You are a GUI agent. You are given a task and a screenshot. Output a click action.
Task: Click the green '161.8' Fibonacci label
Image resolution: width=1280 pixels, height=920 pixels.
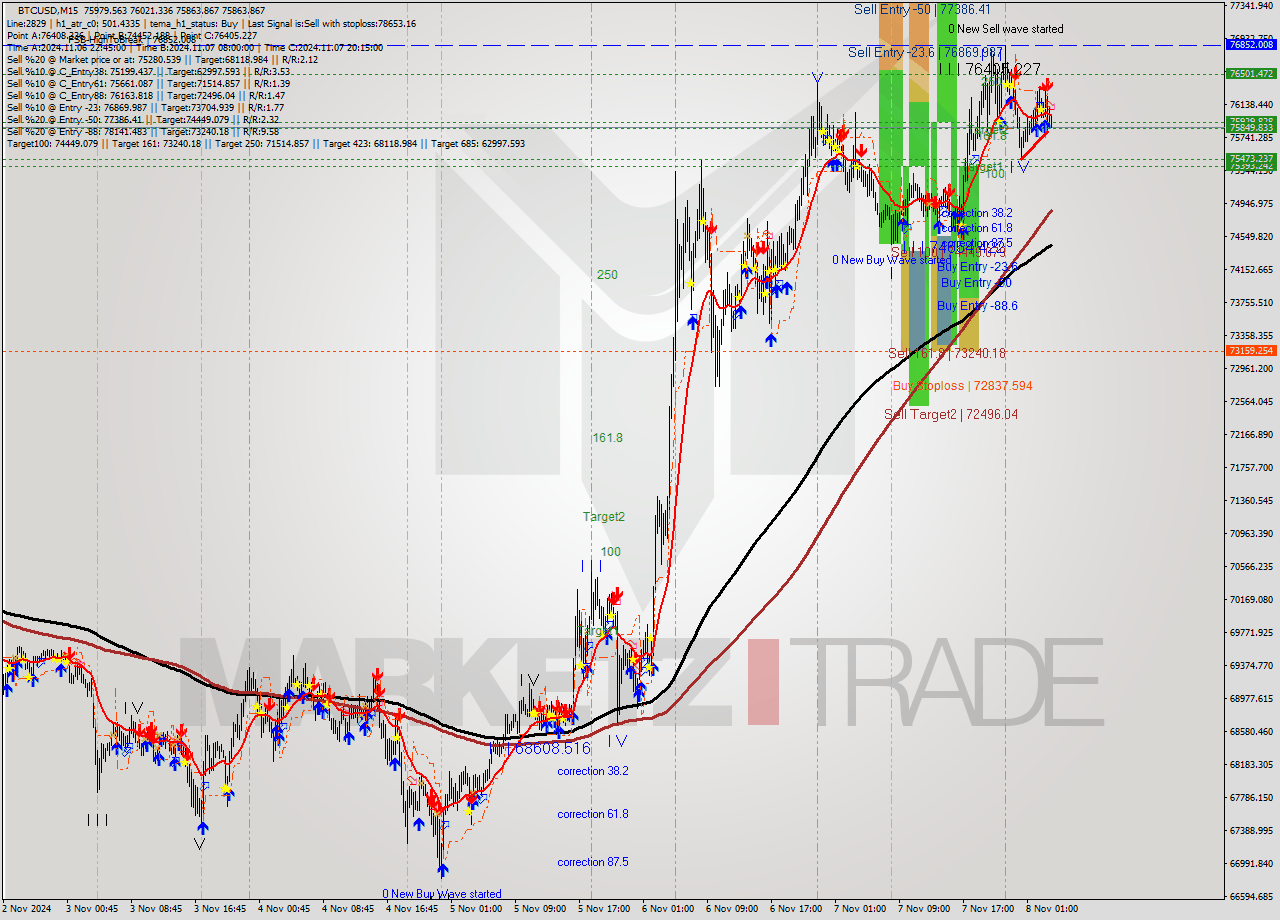(607, 438)
